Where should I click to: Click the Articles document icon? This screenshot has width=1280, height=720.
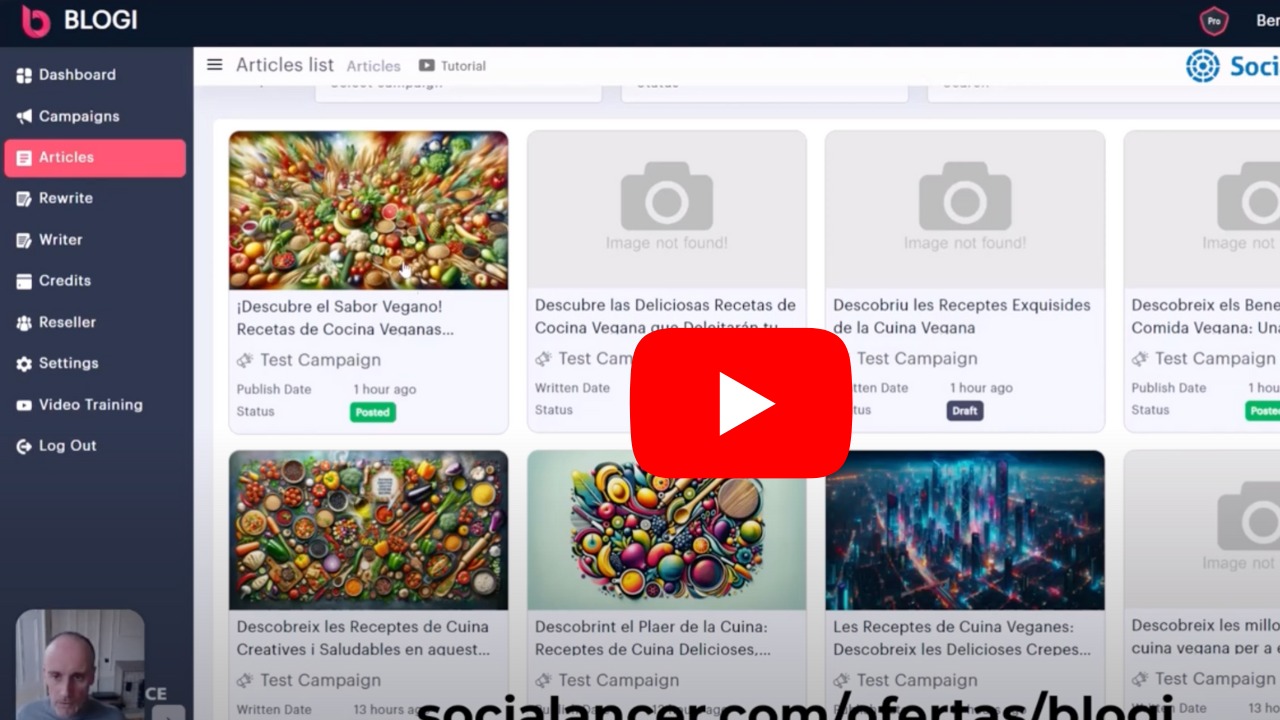pos(24,158)
